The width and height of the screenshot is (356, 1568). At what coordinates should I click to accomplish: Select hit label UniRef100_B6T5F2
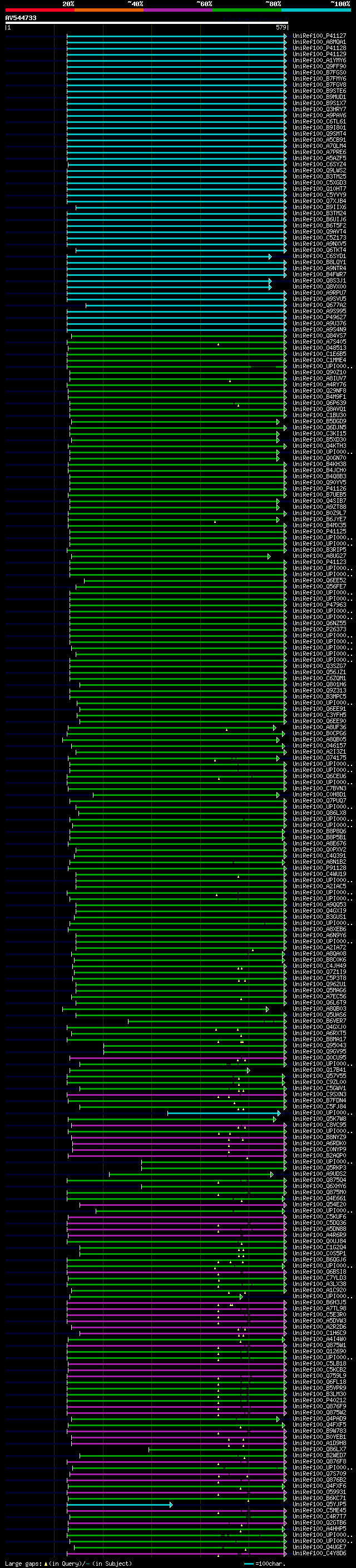point(319,225)
